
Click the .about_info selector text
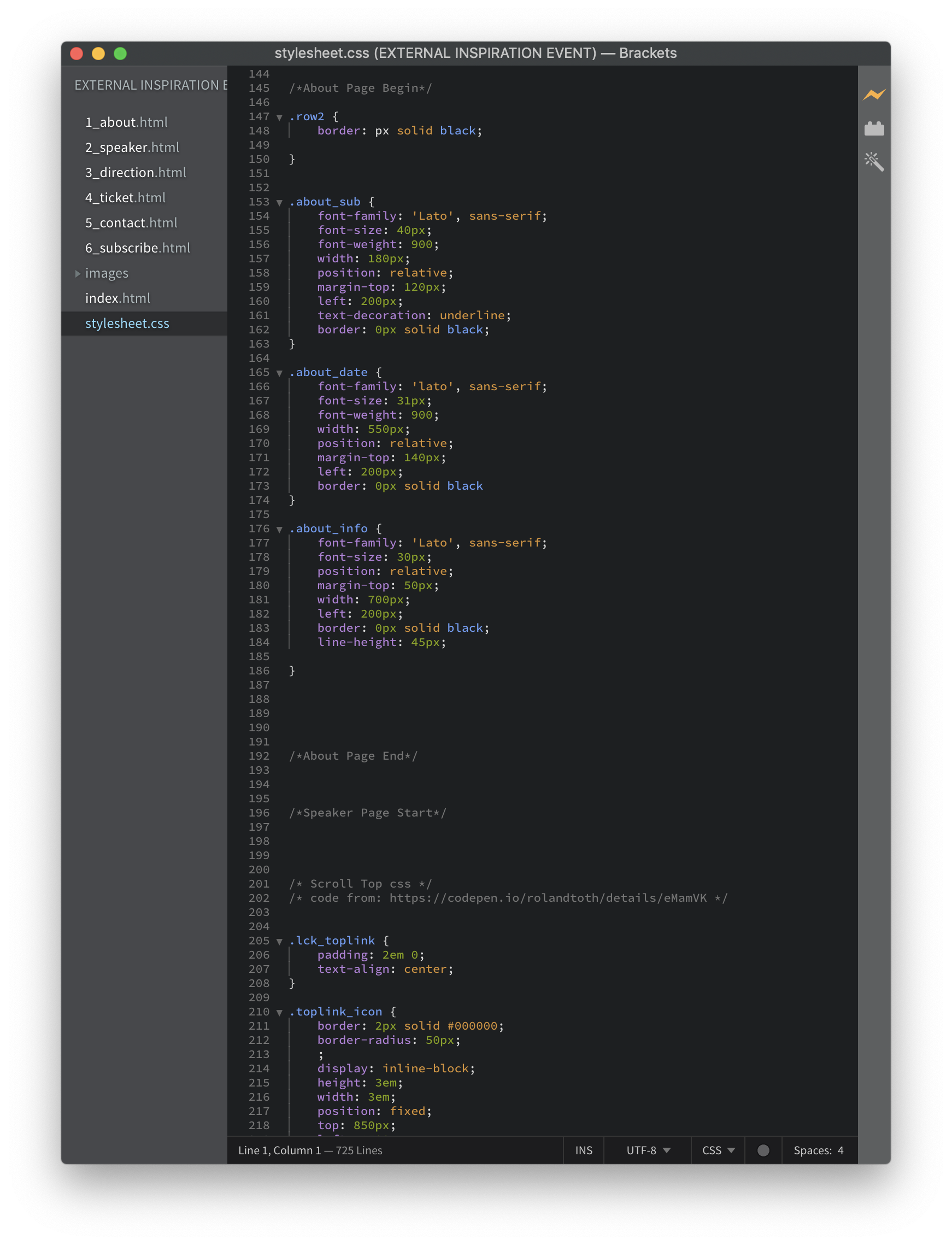(x=328, y=528)
